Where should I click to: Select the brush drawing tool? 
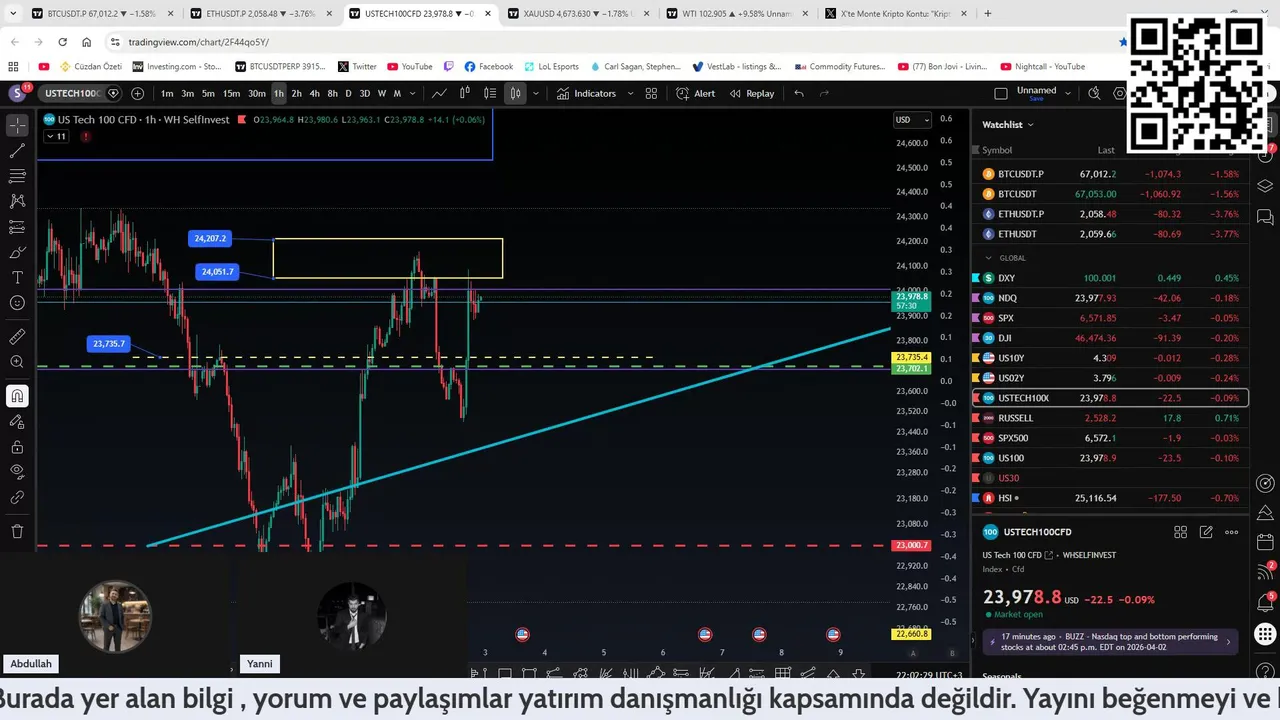coord(17,252)
